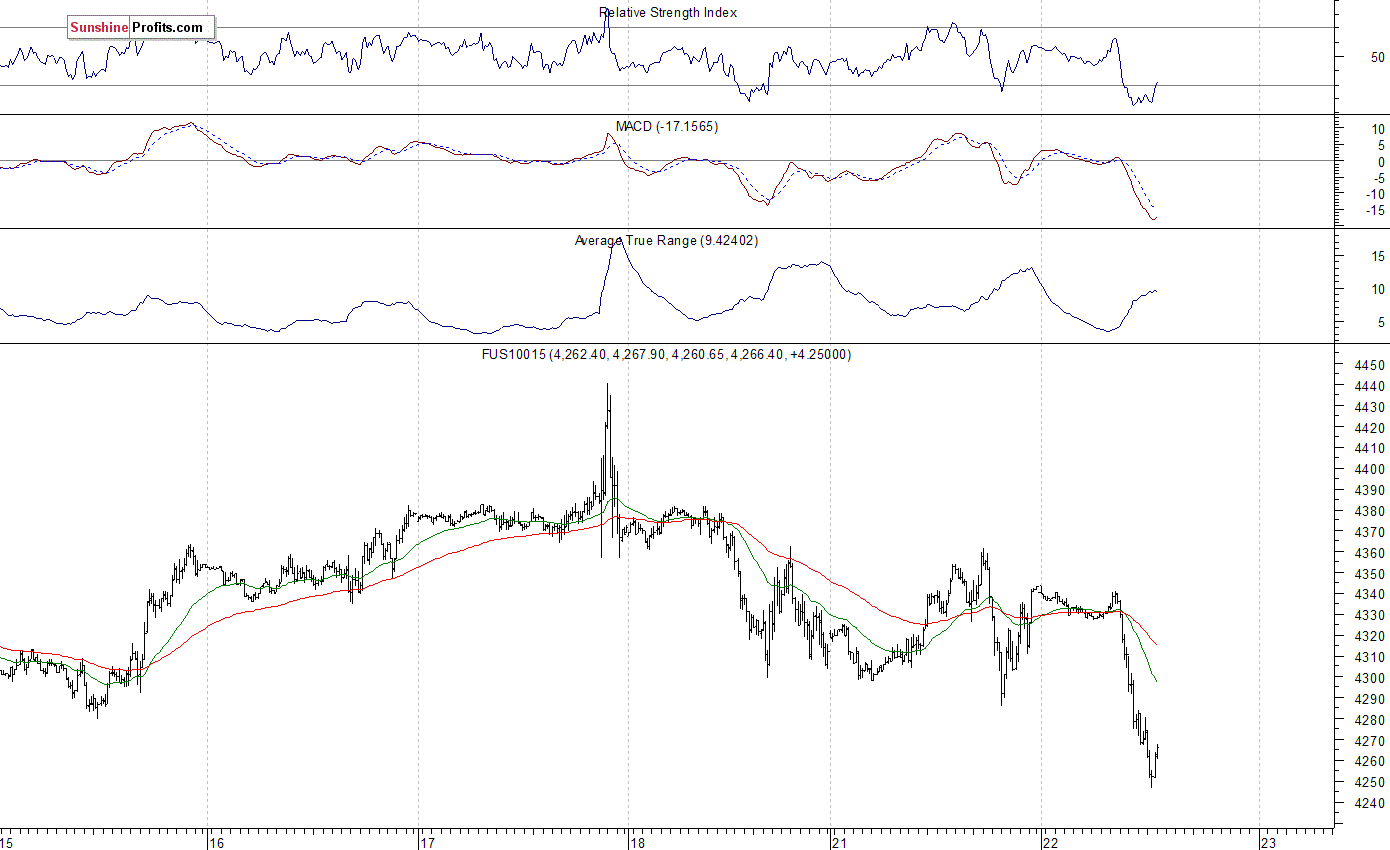
Task: Click the MACD axis label 10
Action: click(1378, 130)
